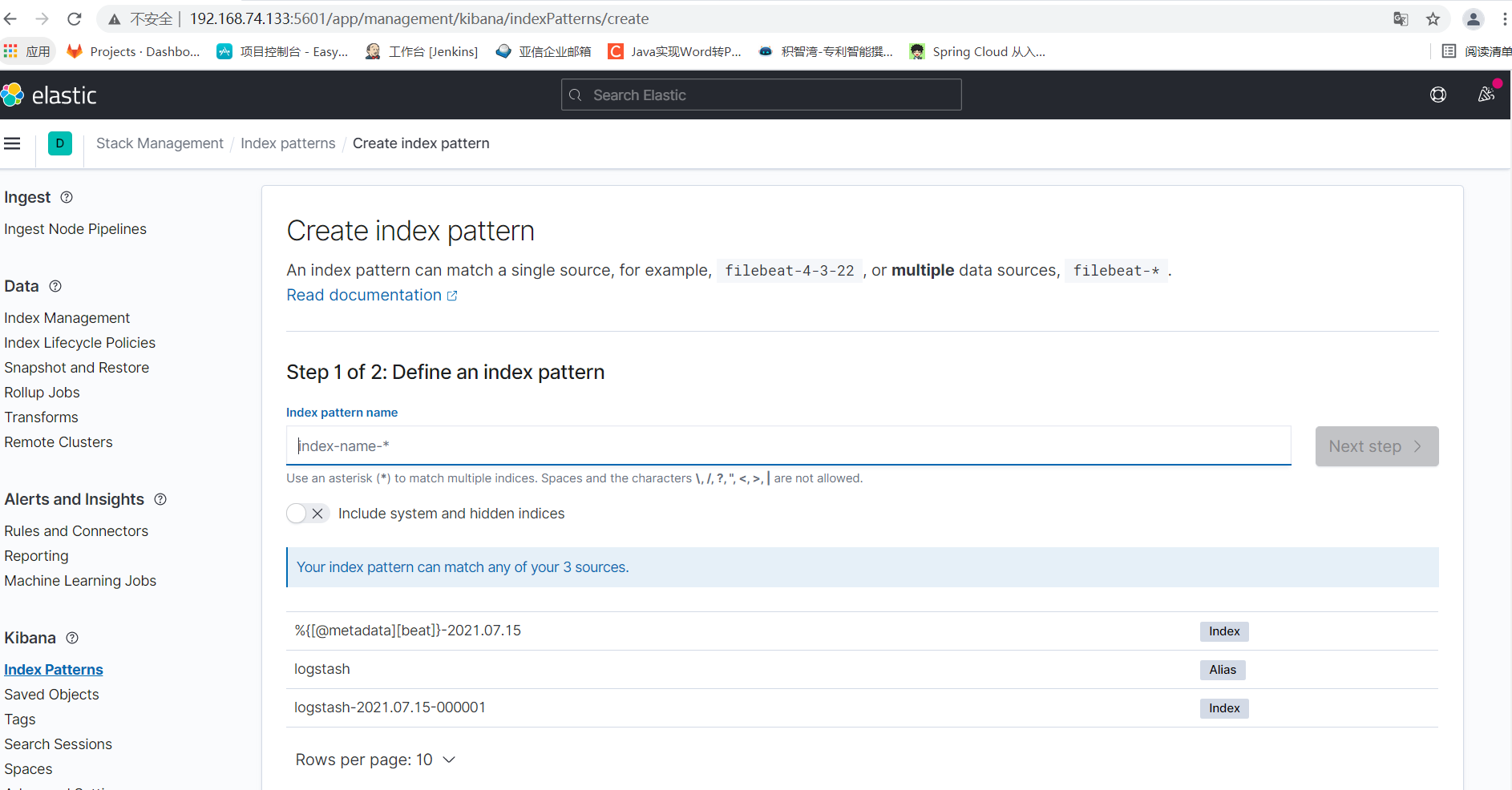This screenshot has width=1512, height=790.
Task: Open Index Management in sidebar
Action: [67, 318]
